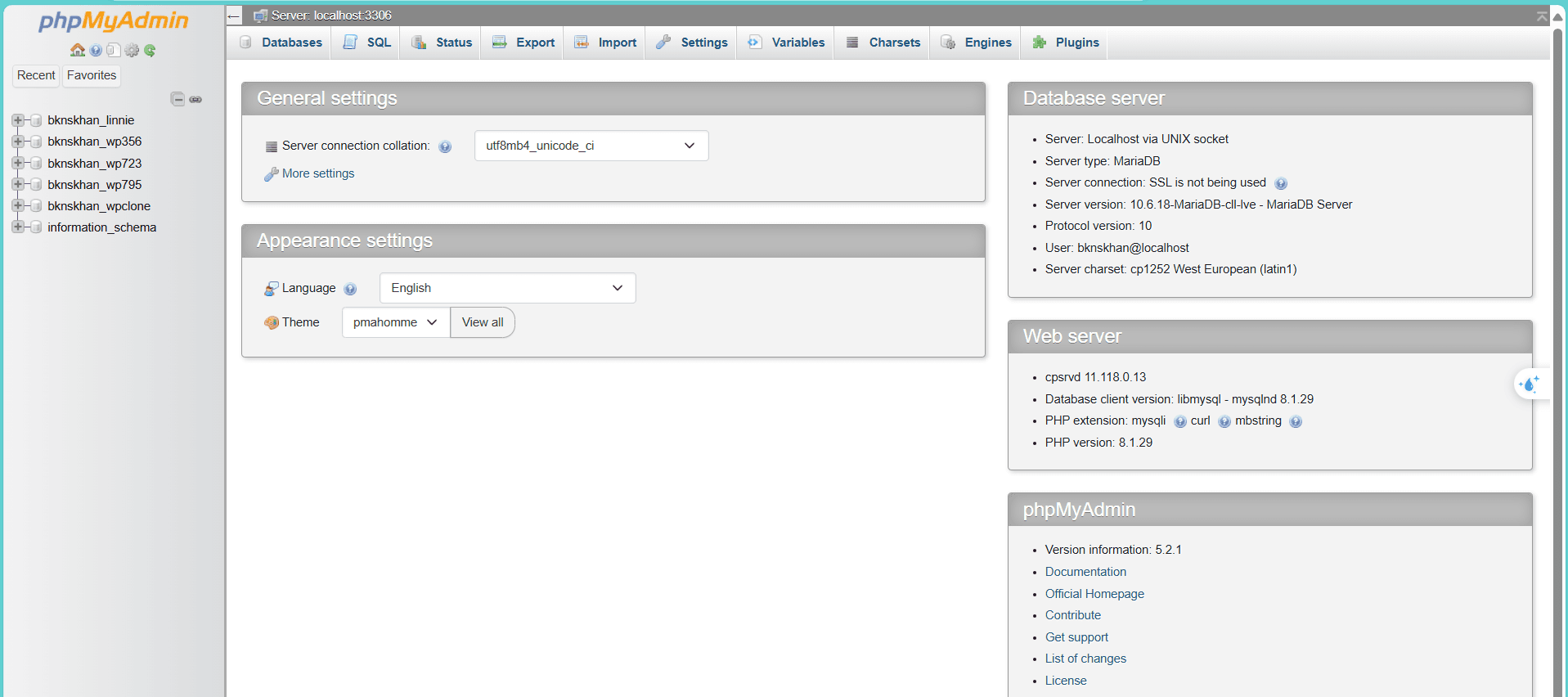Click help icon next to server connection collation
This screenshot has height=697, width=1568.
point(445,146)
